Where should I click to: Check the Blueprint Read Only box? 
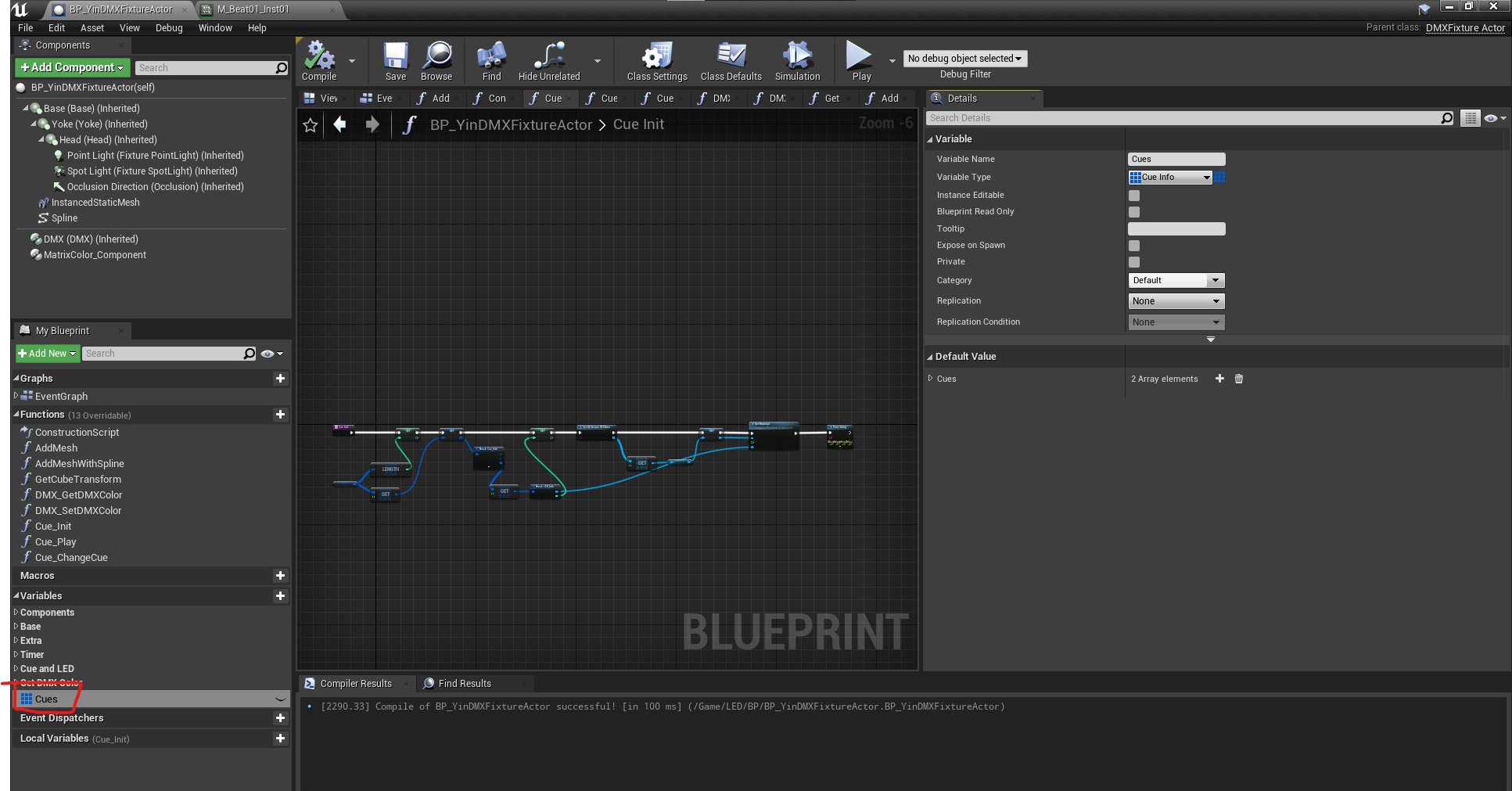[1134, 212]
